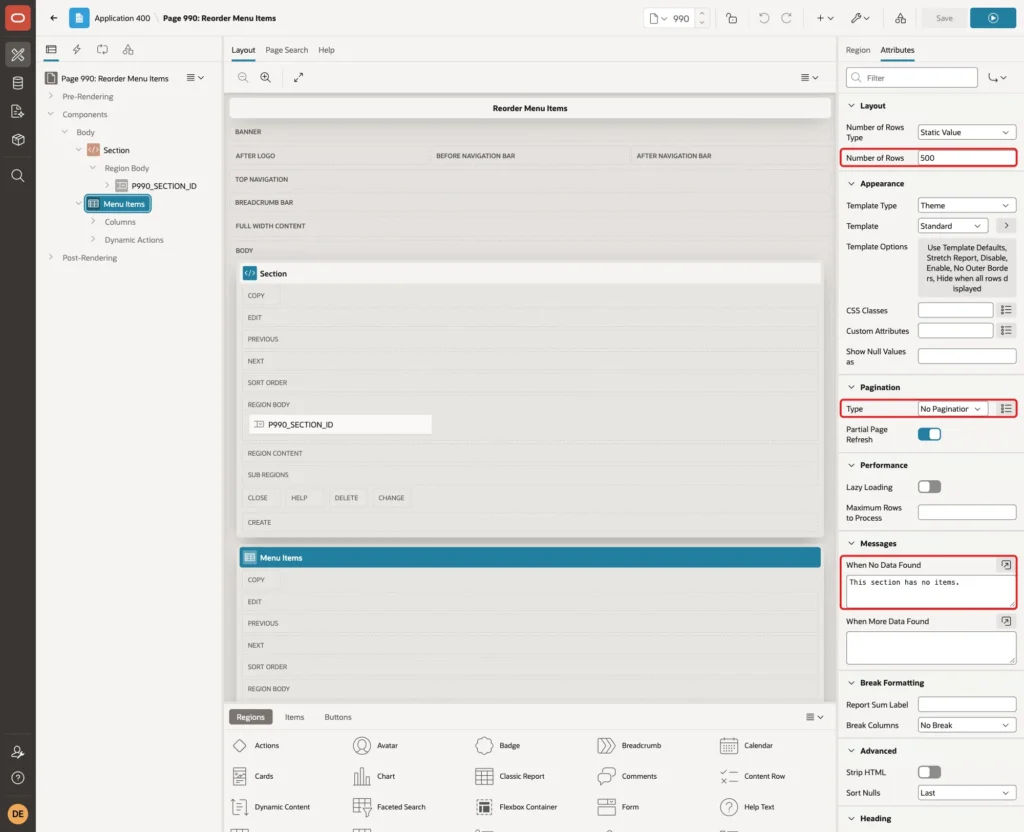The width and height of the screenshot is (1024, 832).
Task: Click the Filter attributes search field
Action: click(x=912, y=78)
